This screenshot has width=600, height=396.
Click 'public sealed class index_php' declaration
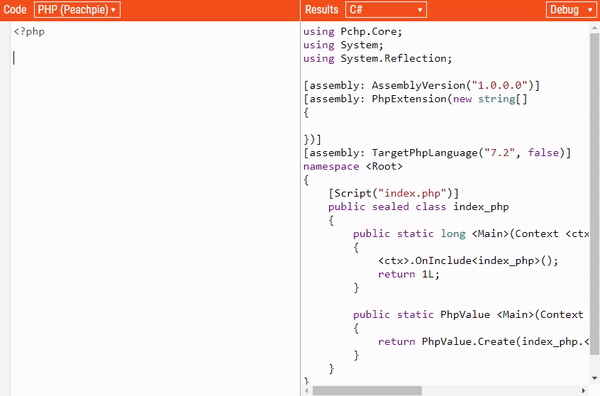[x=419, y=207]
